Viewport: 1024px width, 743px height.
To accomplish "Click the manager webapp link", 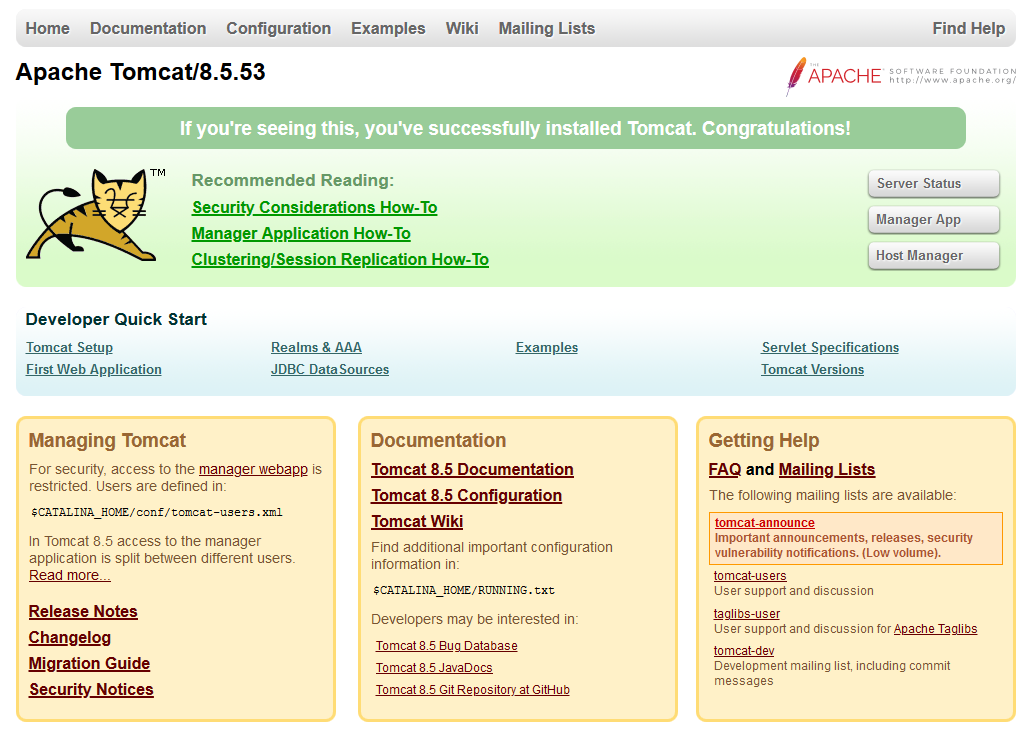I will [253, 469].
